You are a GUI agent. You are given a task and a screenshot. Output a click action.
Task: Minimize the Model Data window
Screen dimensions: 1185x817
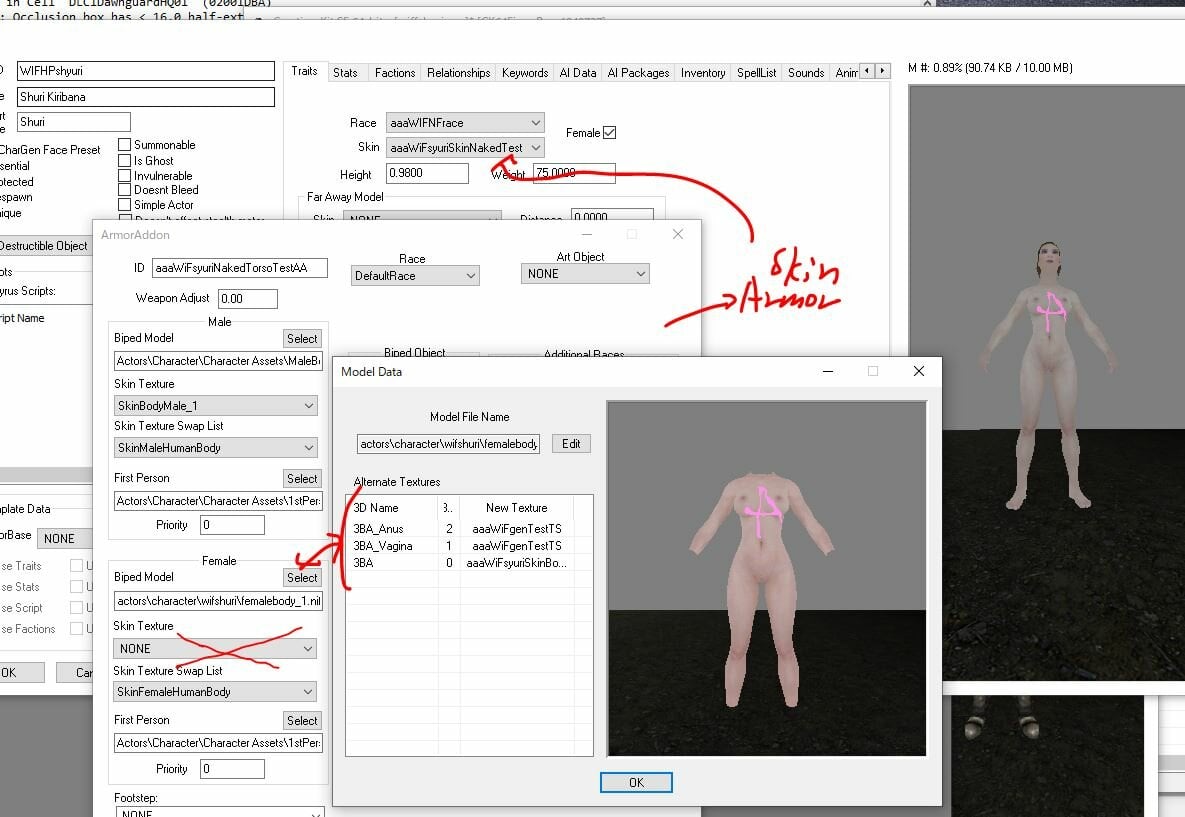tap(828, 371)
